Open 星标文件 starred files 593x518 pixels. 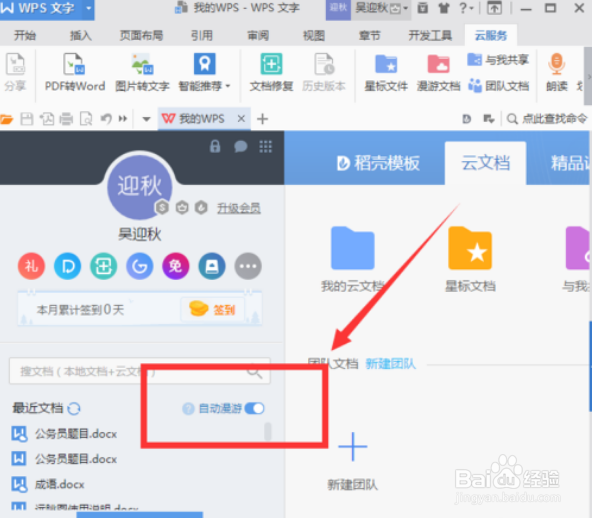coord(386,72)
